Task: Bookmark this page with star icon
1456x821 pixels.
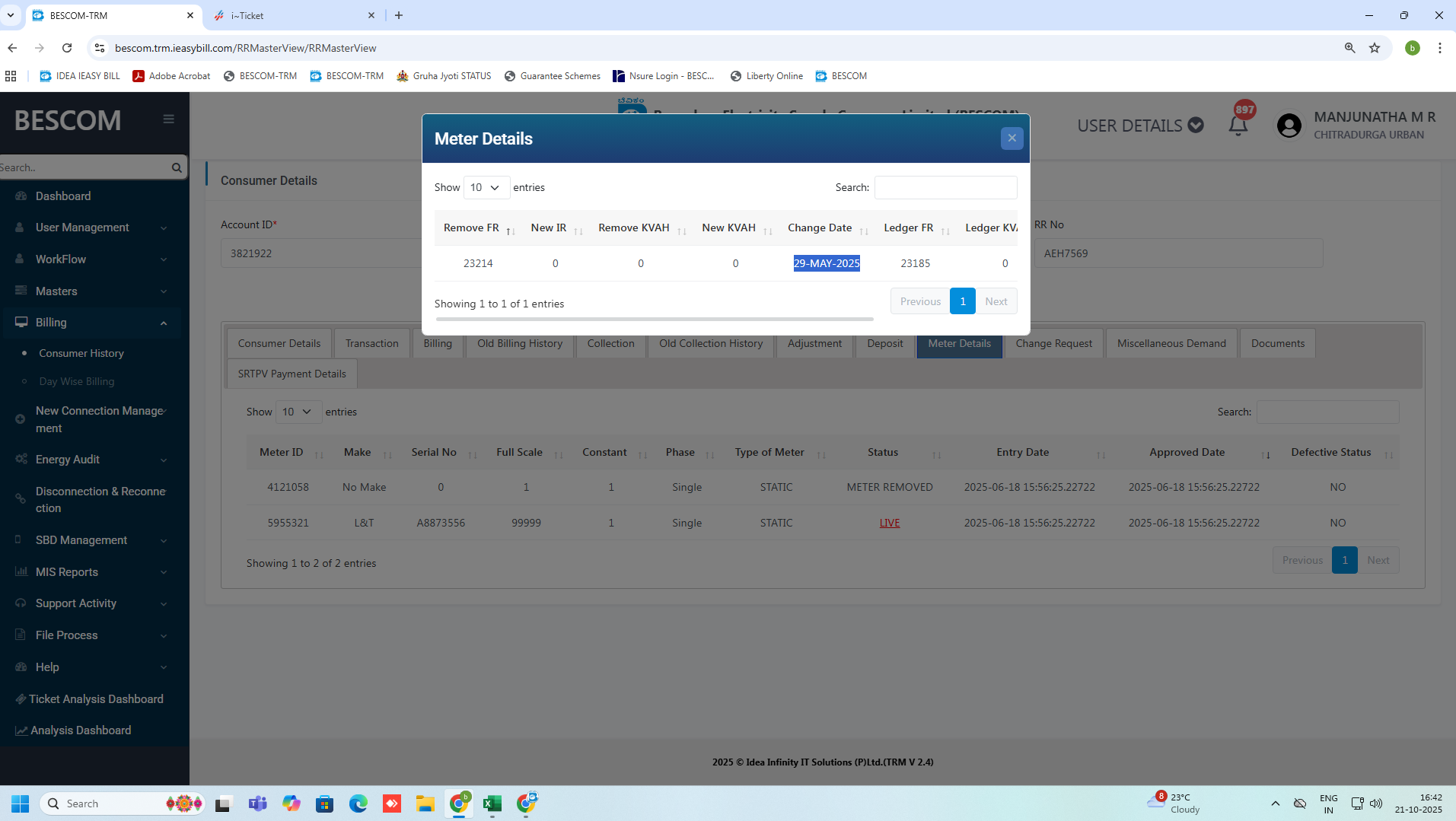Action: point(1375,48)
